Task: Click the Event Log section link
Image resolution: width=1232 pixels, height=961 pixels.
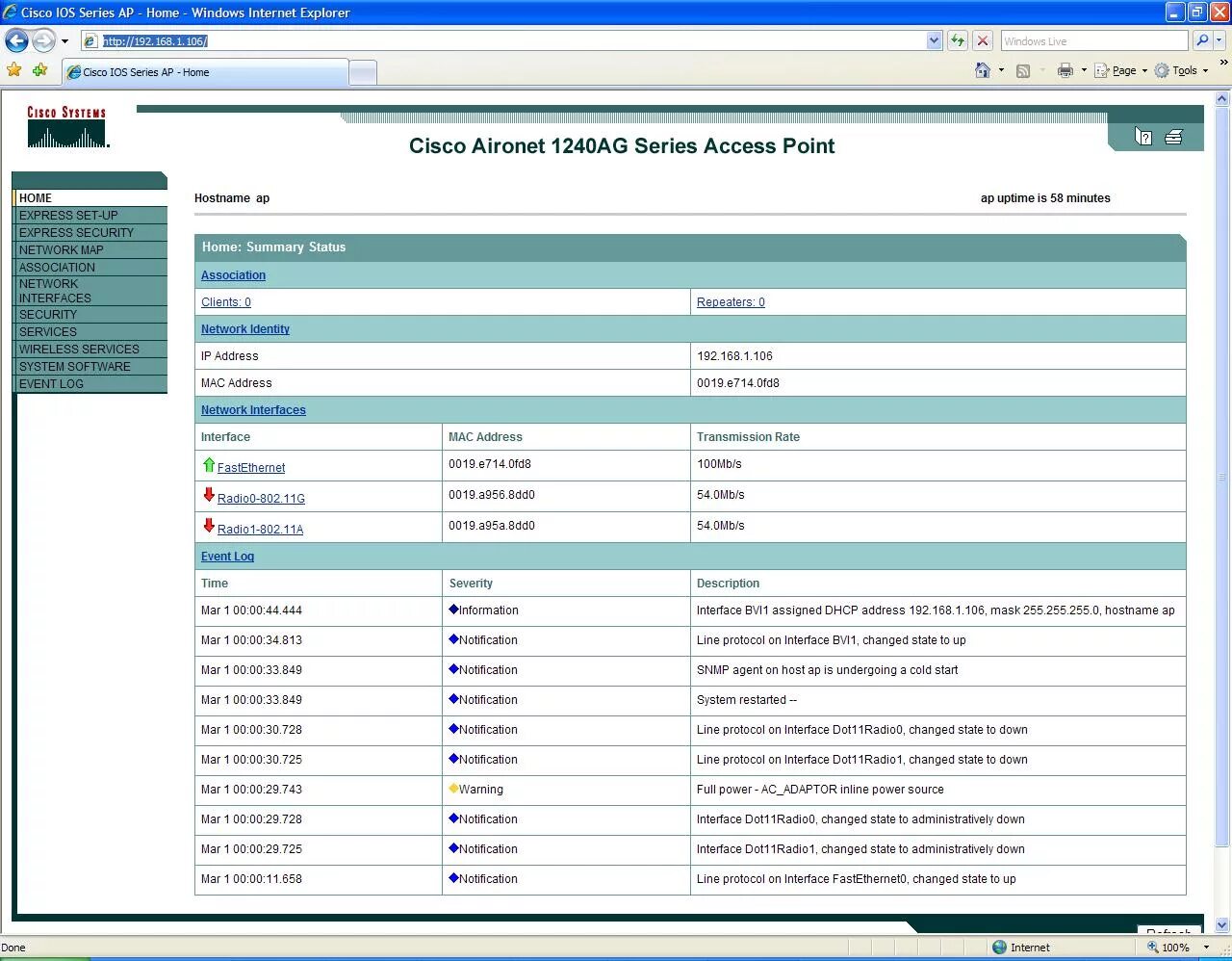Action: tap(227, 557)
